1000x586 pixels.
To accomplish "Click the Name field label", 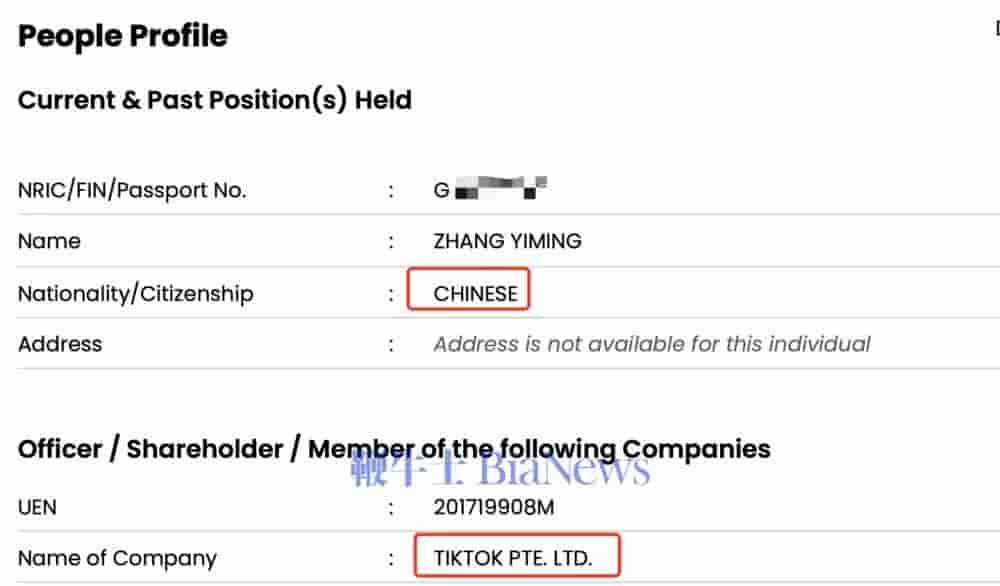I will 49,241.
